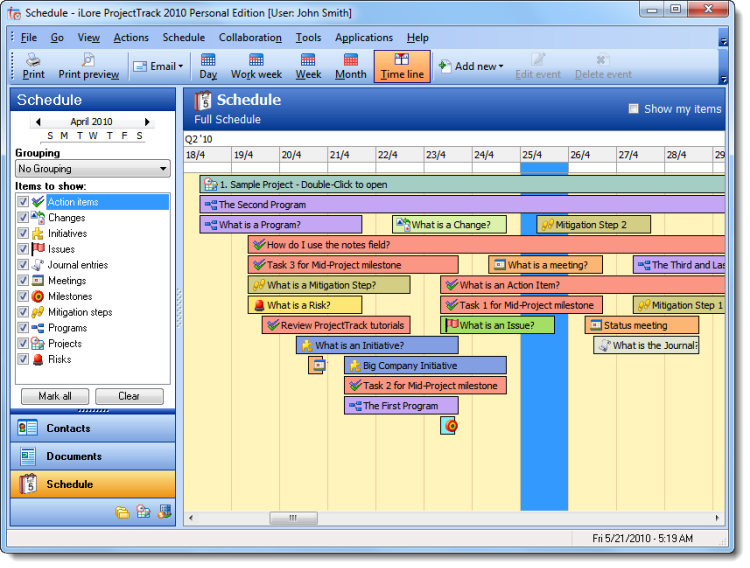Screen dimensions: 750x568
Task: Expand the Add new dropdown
Action: point(501,67)
